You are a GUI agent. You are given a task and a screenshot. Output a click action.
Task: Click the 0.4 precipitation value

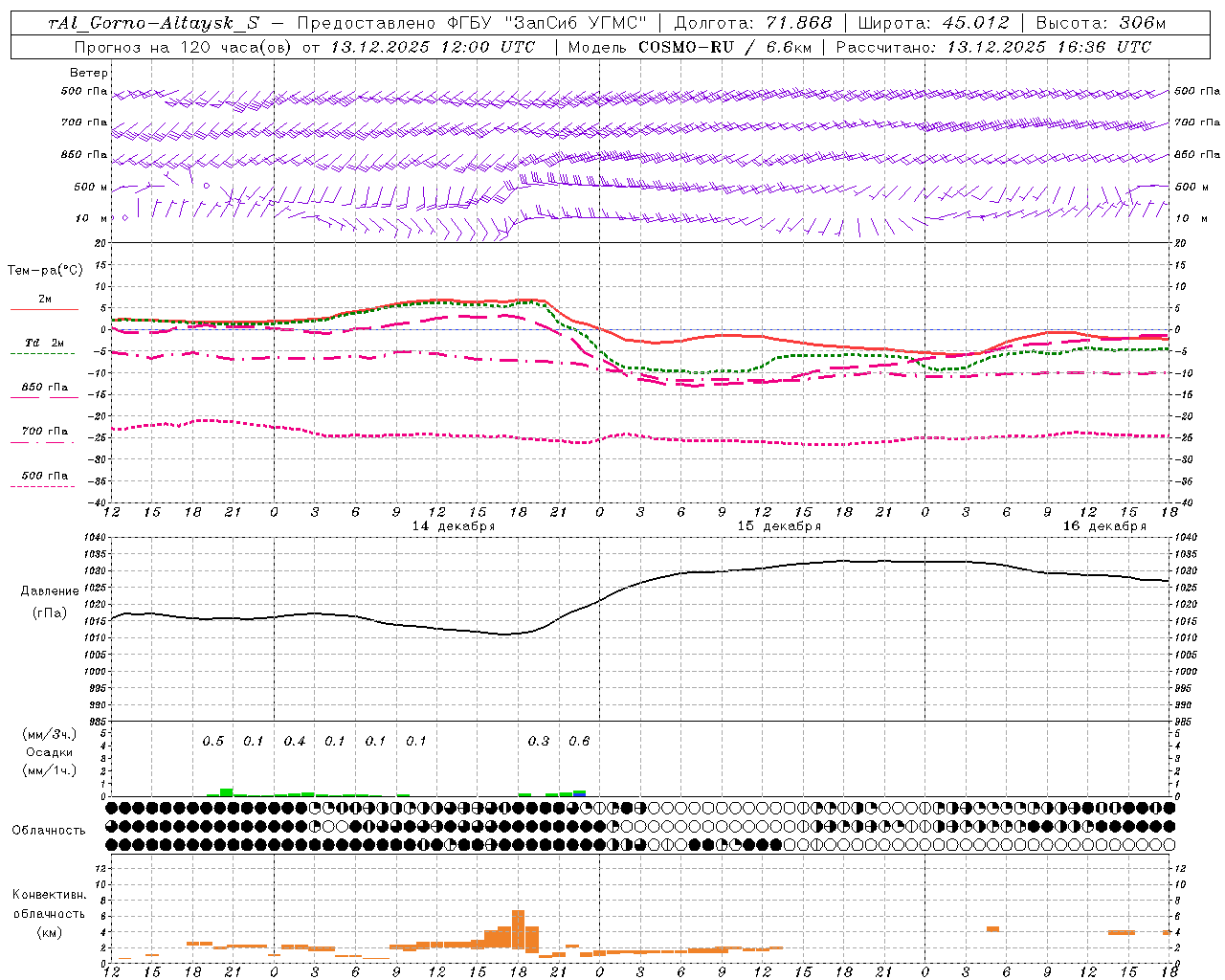pos(295,742)
